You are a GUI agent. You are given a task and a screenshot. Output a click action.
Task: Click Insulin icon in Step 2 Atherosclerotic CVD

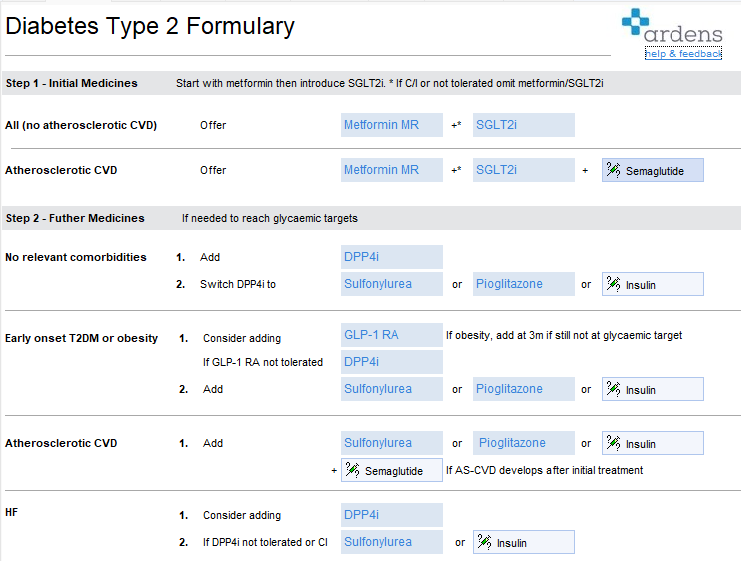614,443
